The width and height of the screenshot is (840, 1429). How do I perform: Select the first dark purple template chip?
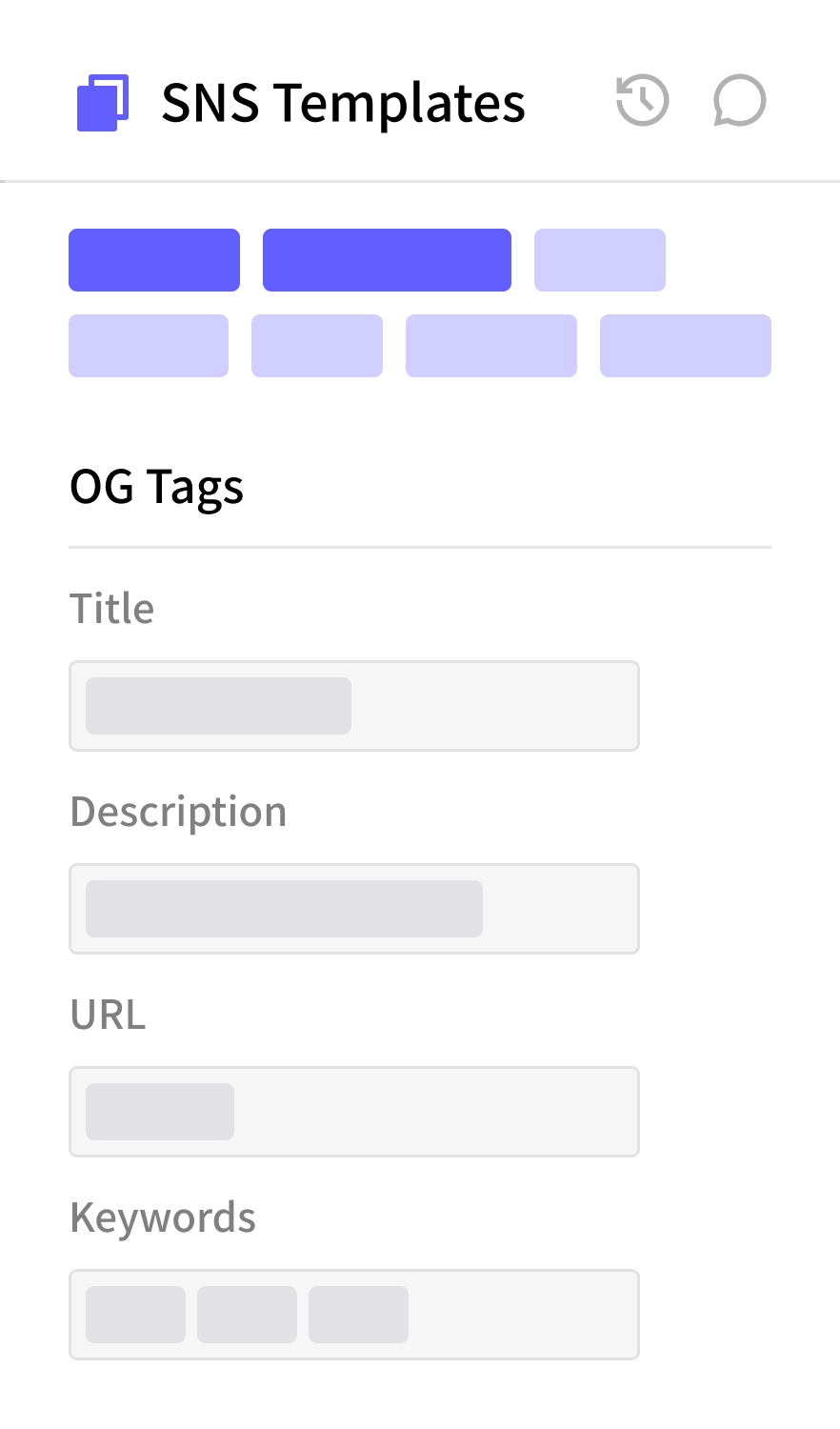click(154, 260)
